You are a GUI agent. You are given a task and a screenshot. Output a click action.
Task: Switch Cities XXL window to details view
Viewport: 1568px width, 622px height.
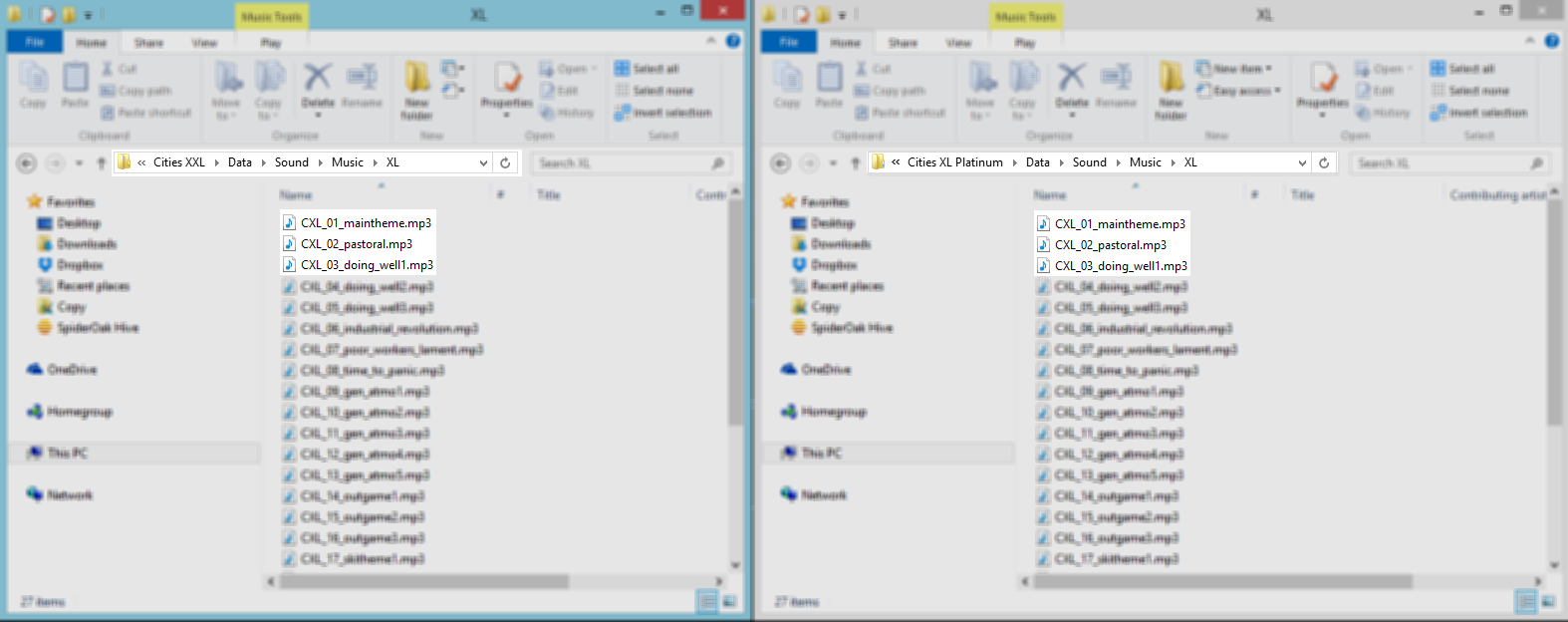[x=707, y=601]
